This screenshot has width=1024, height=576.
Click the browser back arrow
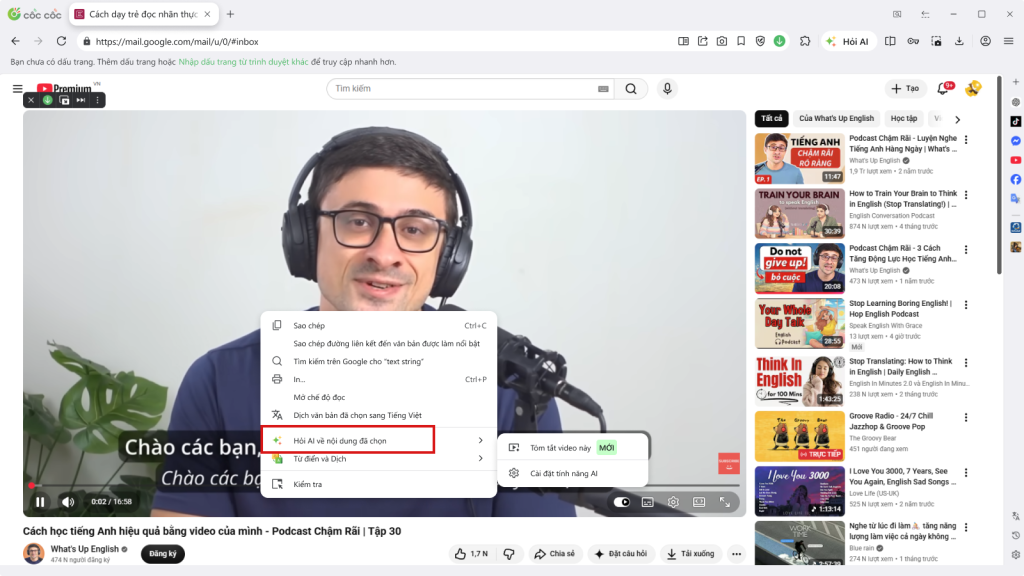pyautogui.click(x=16, y=41)
